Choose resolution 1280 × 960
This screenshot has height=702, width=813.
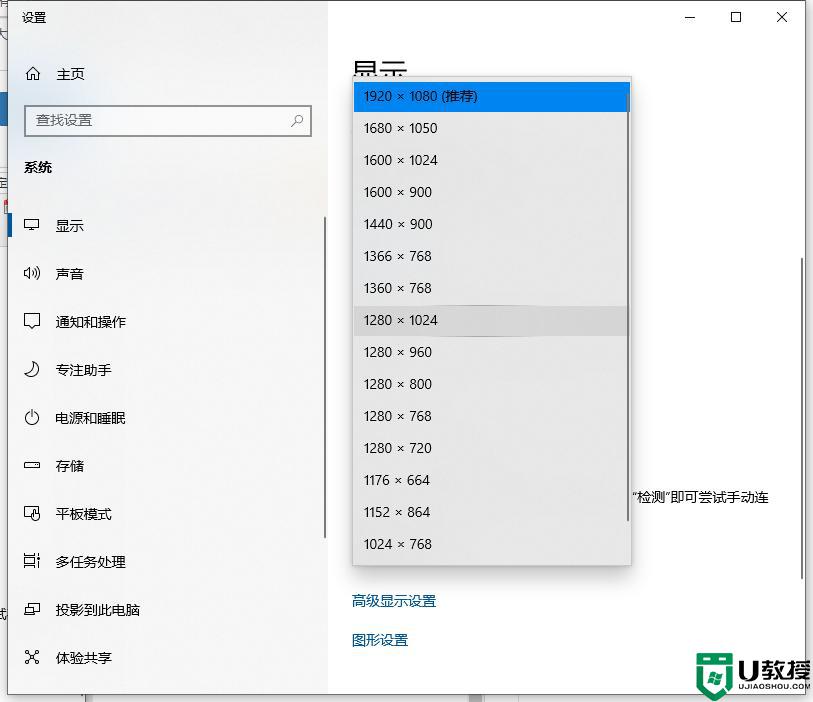[x=490, y=352]
